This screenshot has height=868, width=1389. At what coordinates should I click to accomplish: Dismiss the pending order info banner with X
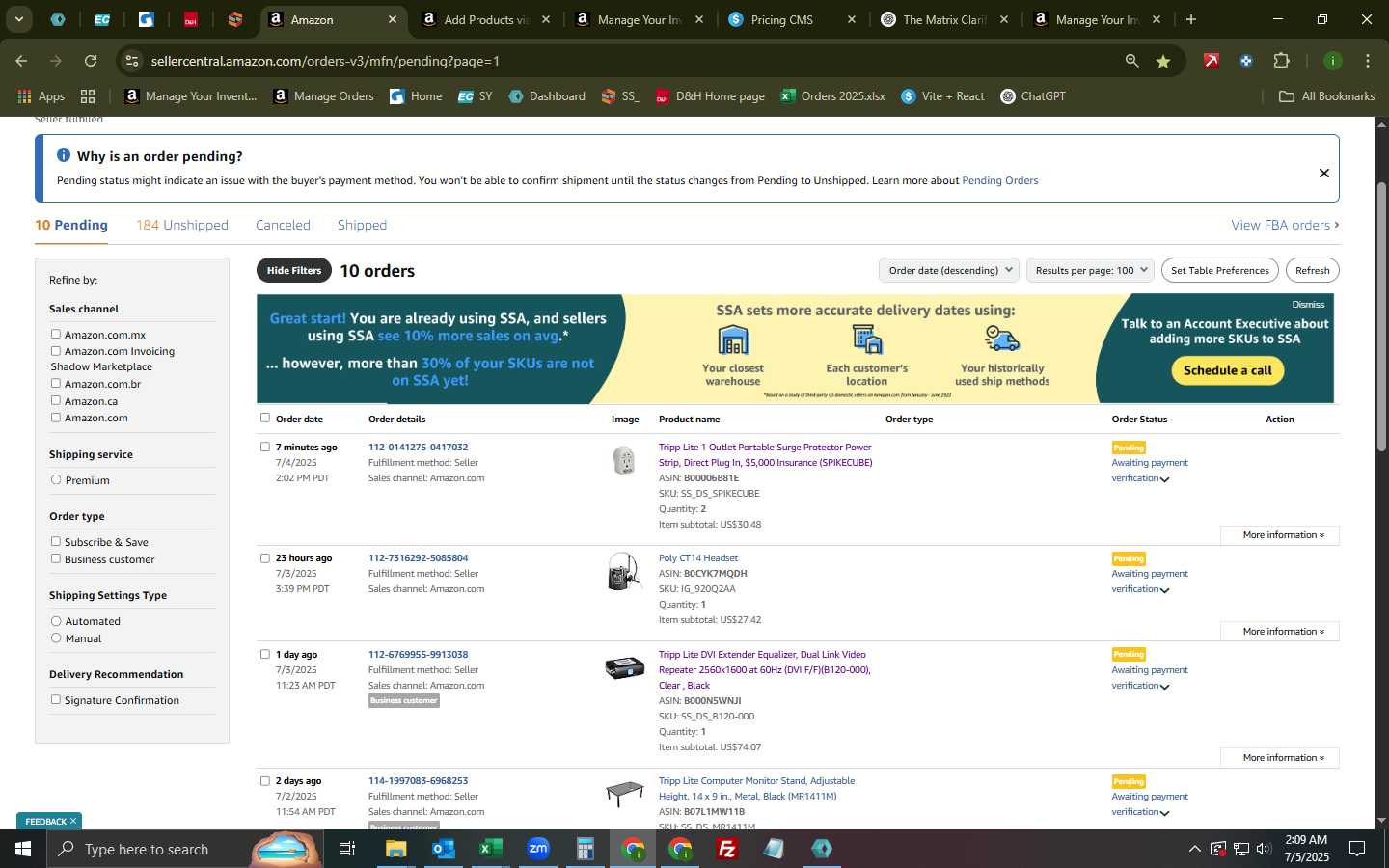(x=1324, y=173)
